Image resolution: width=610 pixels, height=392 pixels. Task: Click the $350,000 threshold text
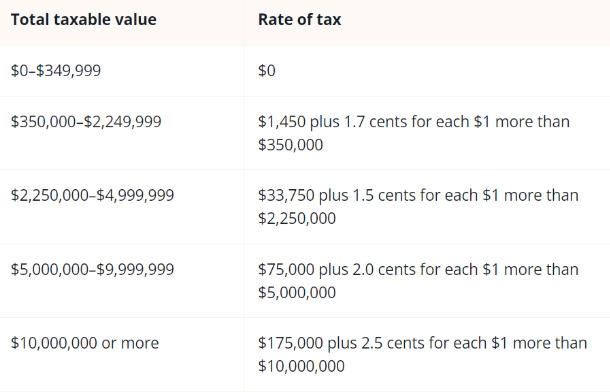click(x=291, y=145)
